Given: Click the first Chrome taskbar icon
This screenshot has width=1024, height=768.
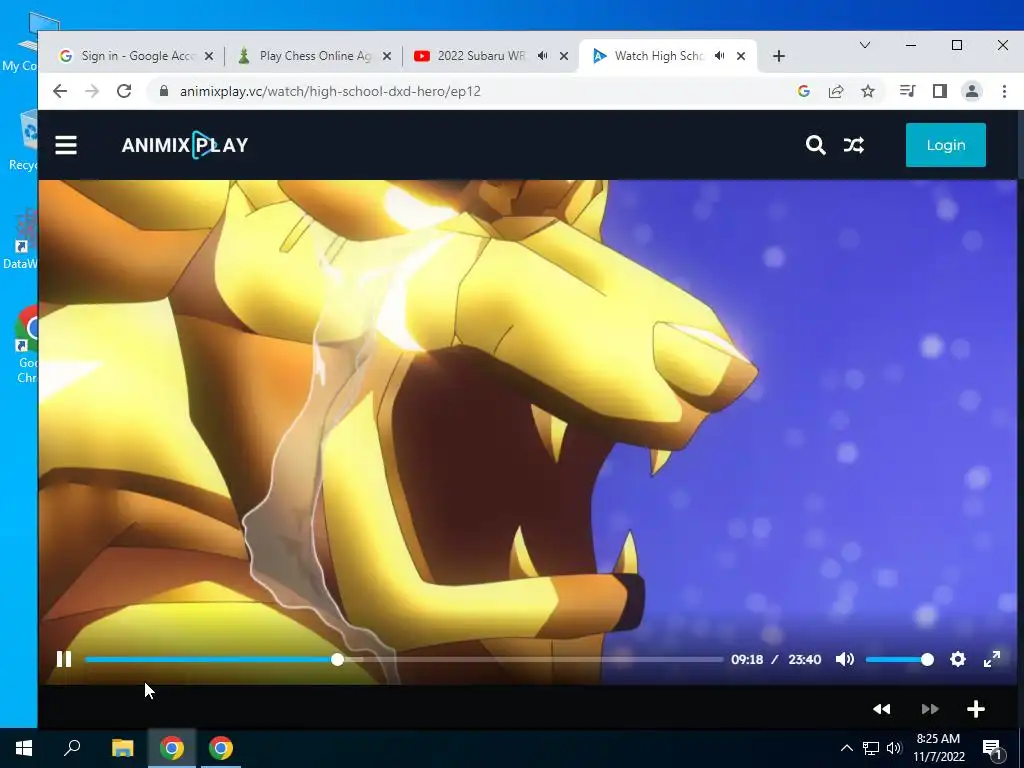Looking at the screenshot, I should click(172, 748).
